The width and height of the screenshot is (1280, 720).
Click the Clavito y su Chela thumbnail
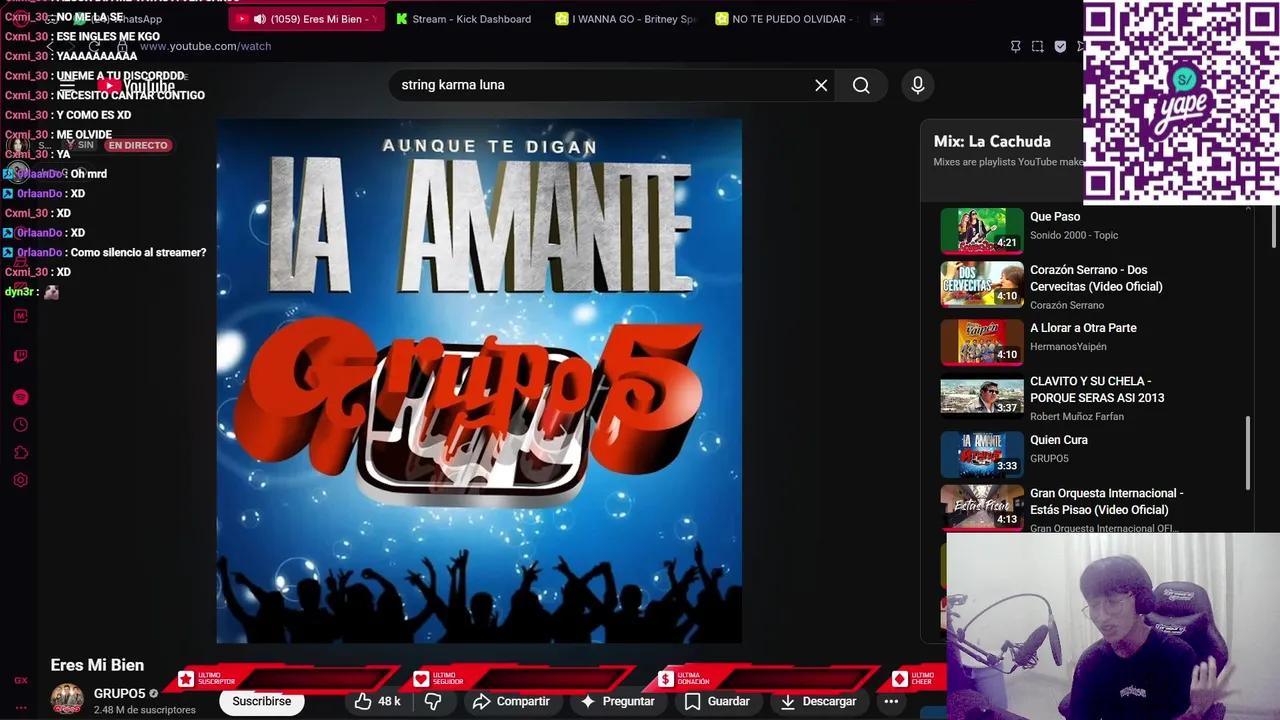(981, 395)
